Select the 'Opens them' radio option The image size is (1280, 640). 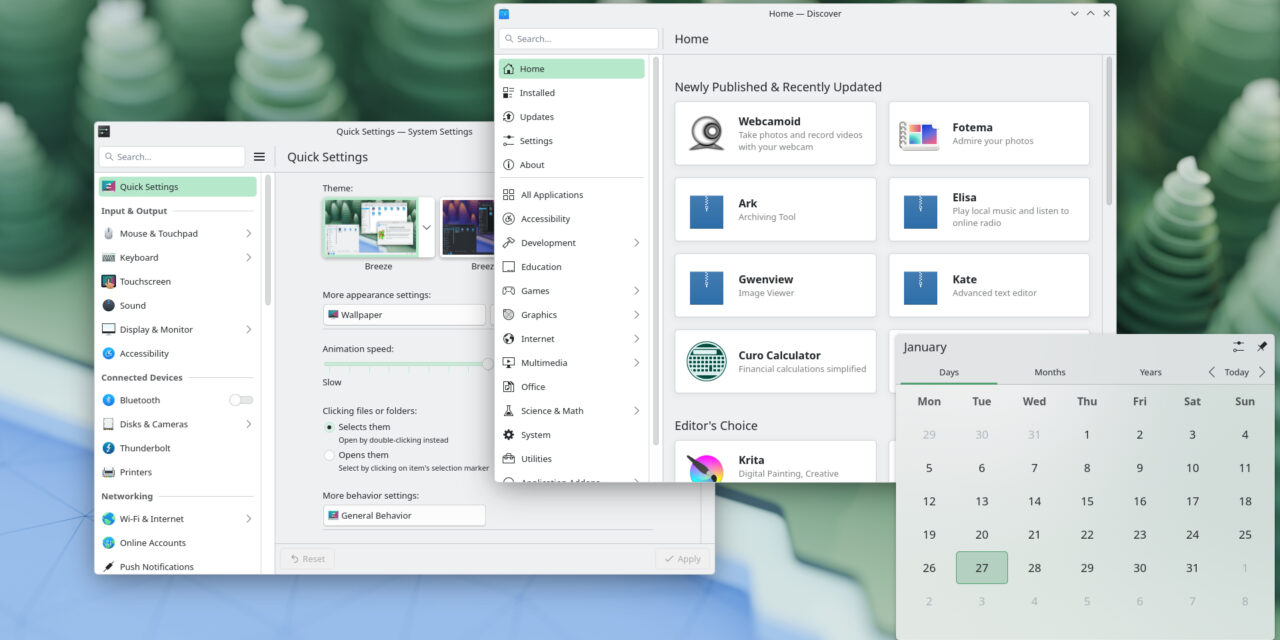click(x=329, y=455)
